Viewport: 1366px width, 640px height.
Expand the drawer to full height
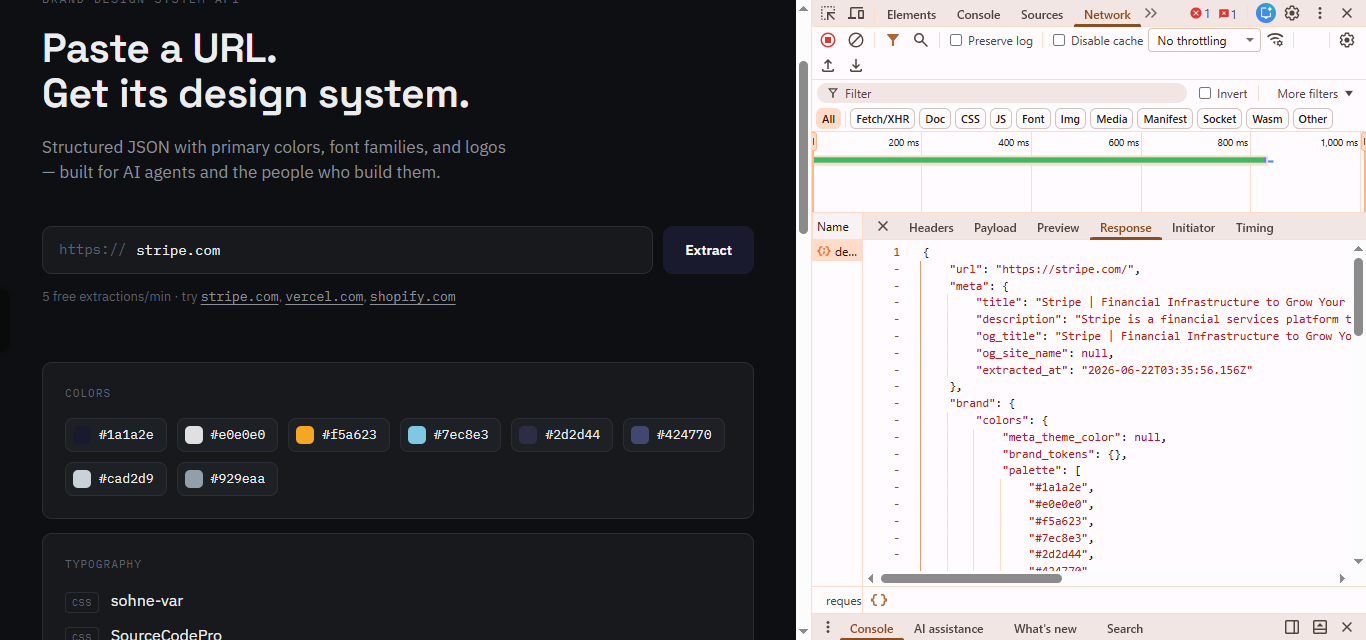(1320, 628)
